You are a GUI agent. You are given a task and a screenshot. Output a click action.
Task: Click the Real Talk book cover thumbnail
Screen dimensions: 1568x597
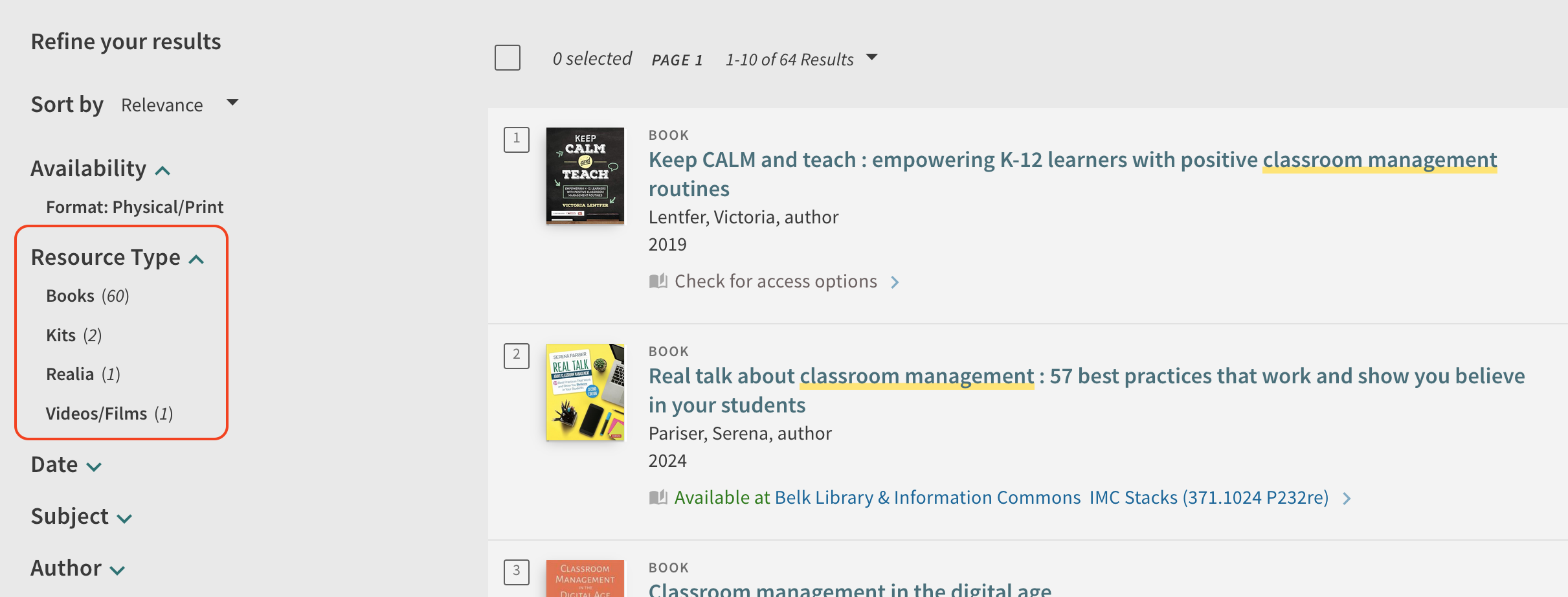(585, 392)
